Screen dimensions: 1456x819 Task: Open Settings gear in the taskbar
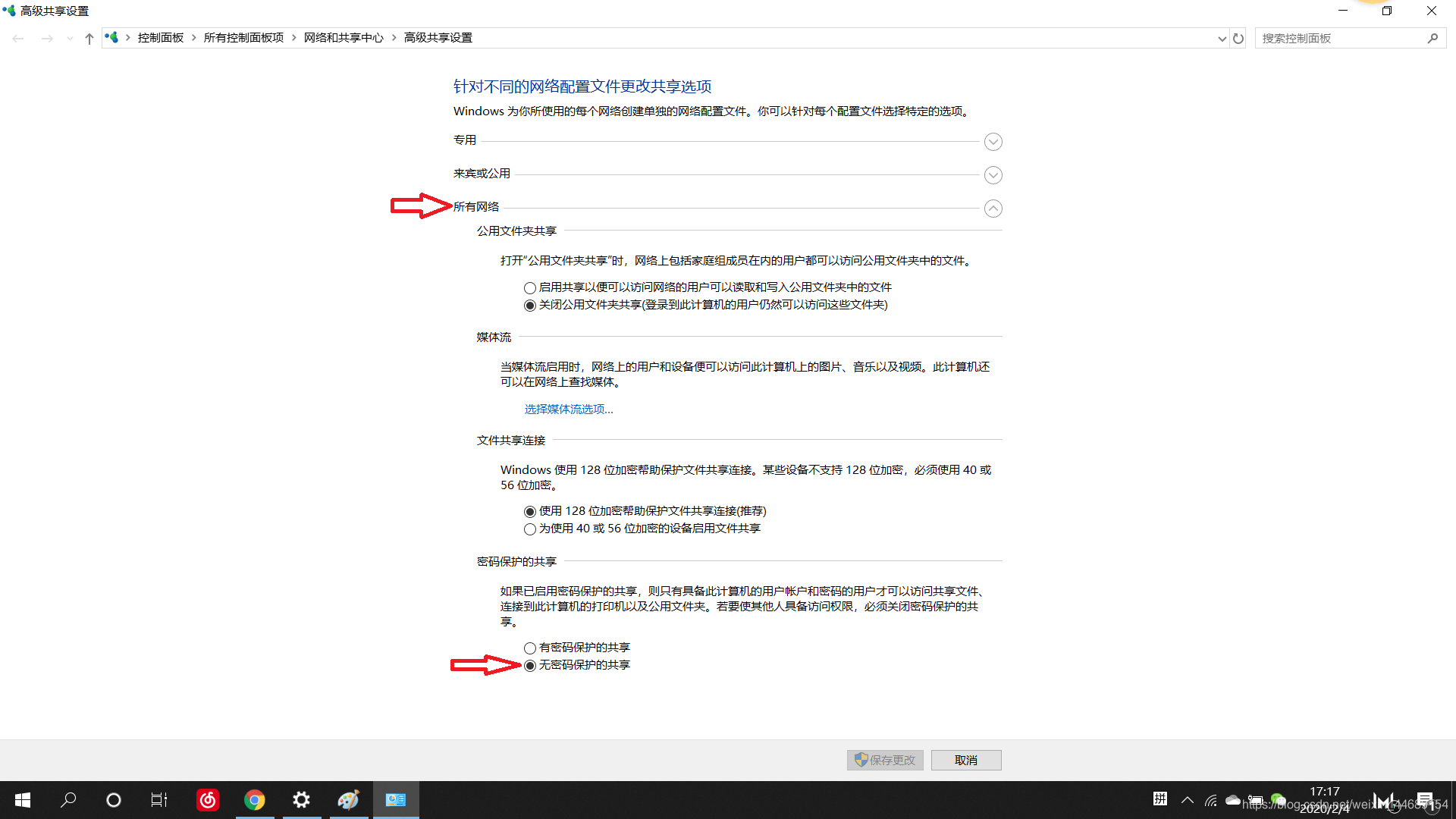pos(302,800)
